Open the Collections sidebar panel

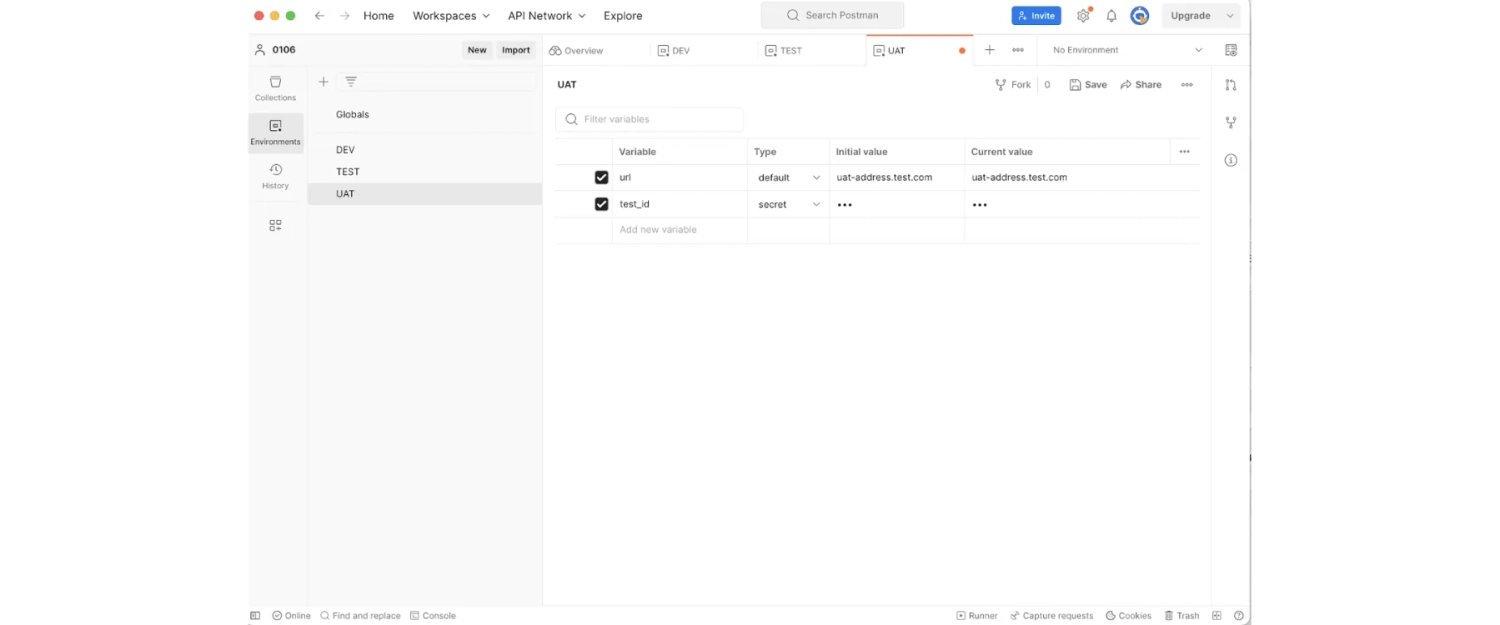pos(275,88)
